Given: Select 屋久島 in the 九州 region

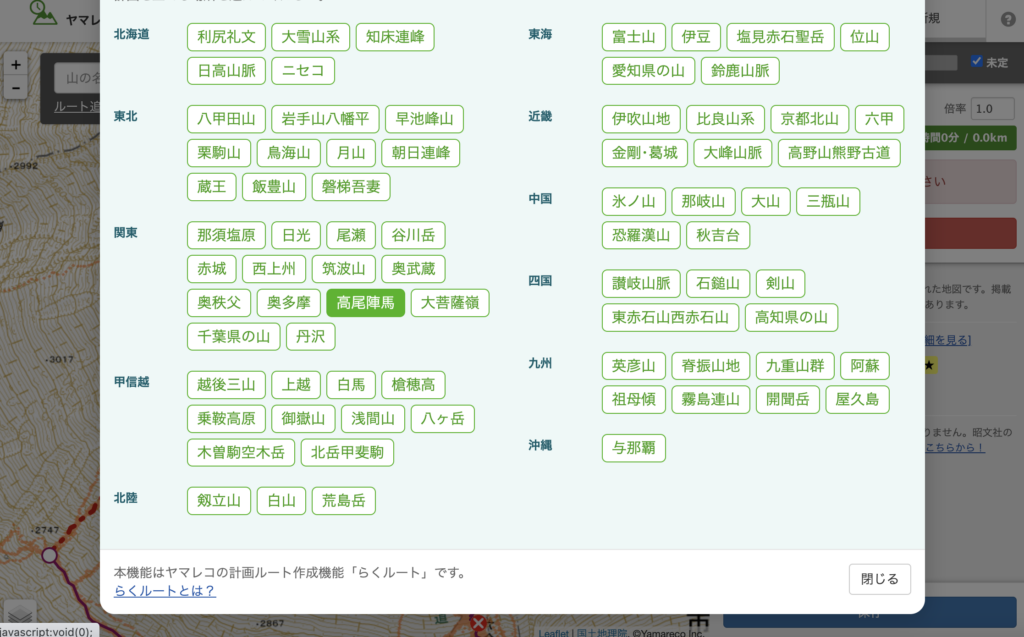Looking at the screenshot, I should click(x=857, y=399).
